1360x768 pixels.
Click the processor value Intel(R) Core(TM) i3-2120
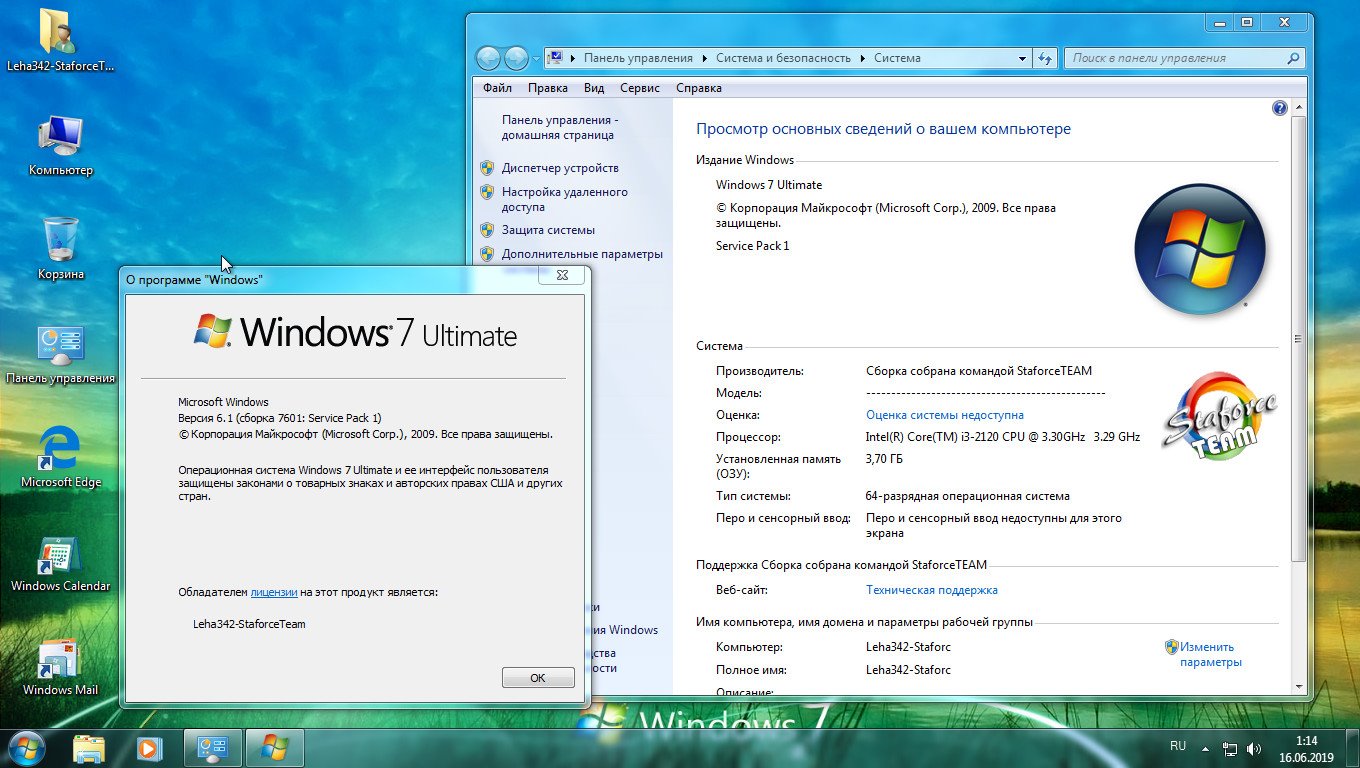[1003, 437]
